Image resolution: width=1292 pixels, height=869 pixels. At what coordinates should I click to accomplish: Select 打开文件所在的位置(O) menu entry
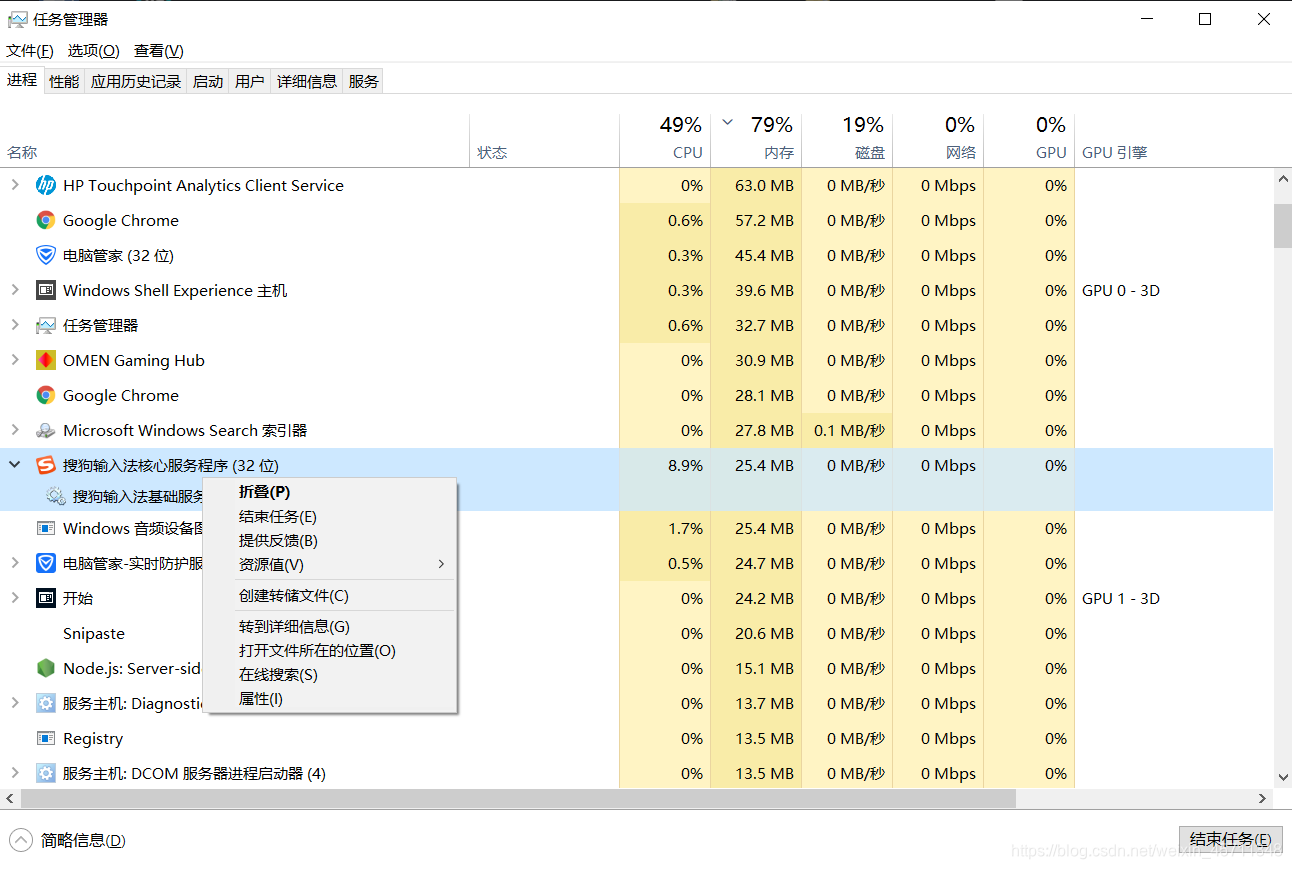pos(330,650)
